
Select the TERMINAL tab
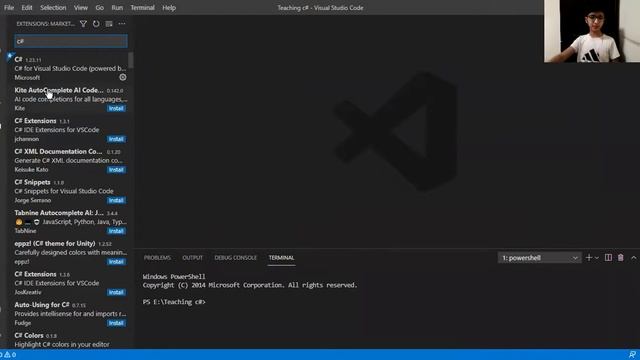pos(281,258)
